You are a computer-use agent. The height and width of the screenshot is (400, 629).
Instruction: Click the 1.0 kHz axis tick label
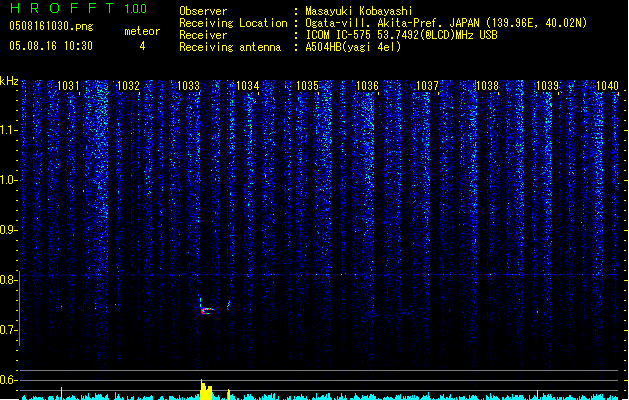click(x=8, y=180)
